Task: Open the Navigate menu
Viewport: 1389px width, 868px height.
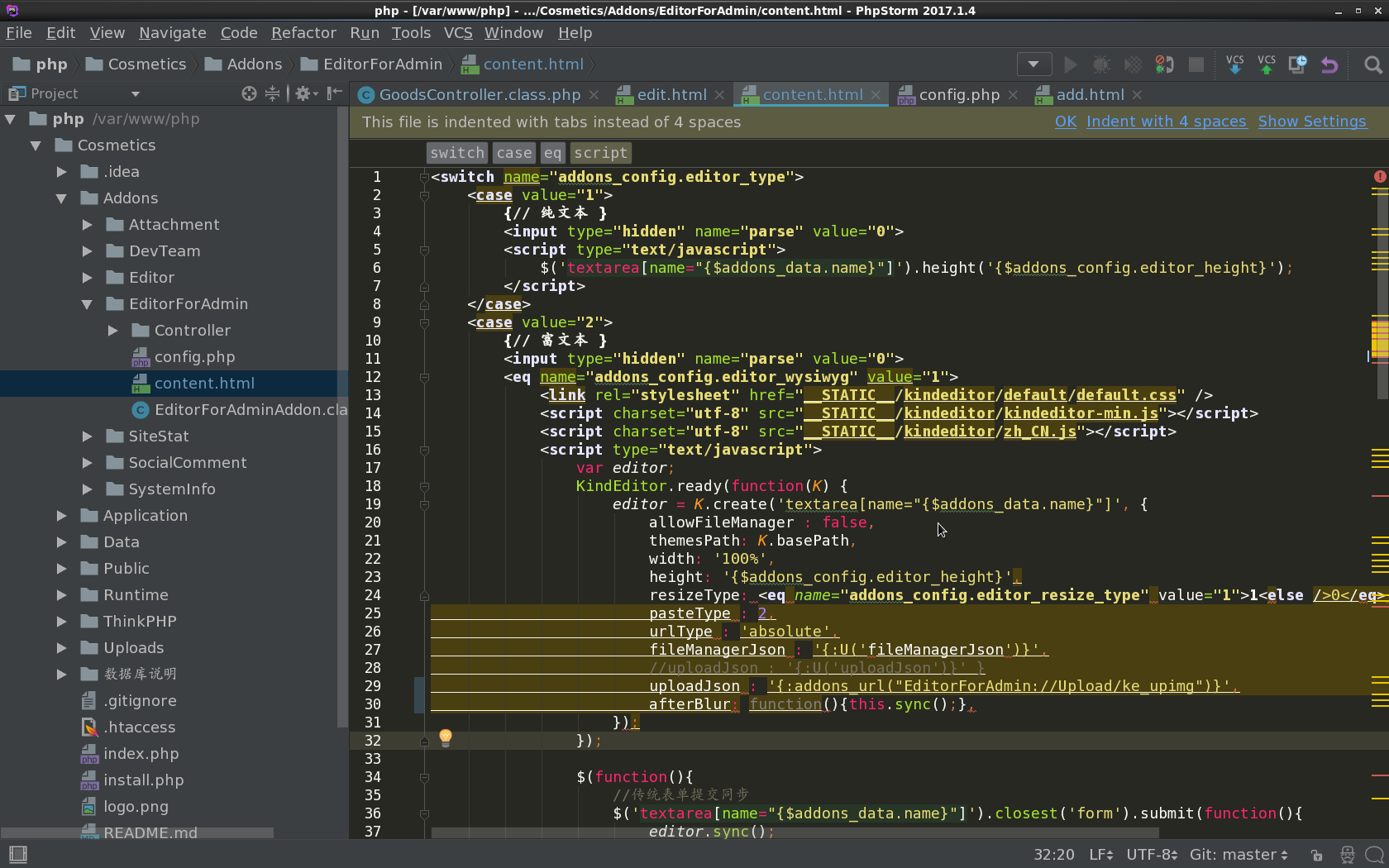Action: (173, 33)
